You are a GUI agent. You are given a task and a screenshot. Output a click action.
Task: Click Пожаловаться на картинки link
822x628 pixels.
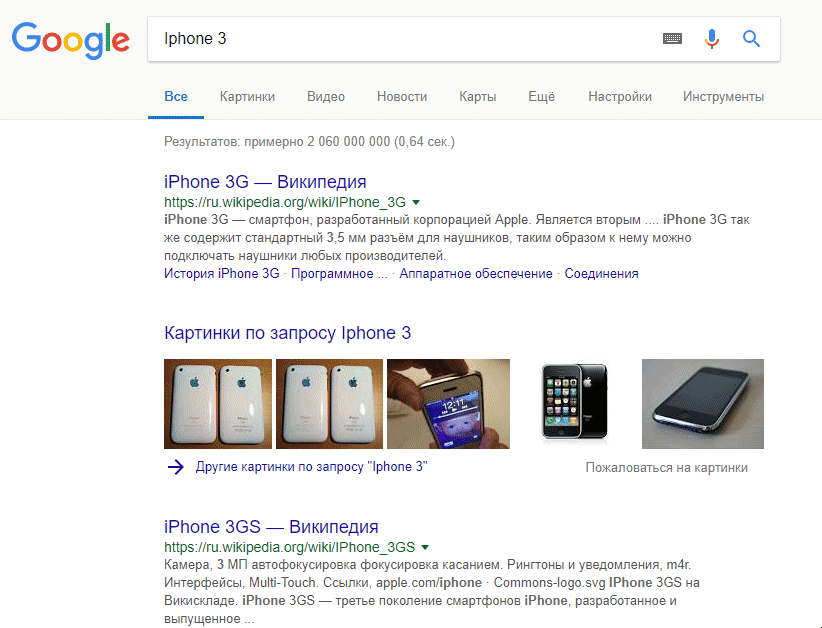666,468
